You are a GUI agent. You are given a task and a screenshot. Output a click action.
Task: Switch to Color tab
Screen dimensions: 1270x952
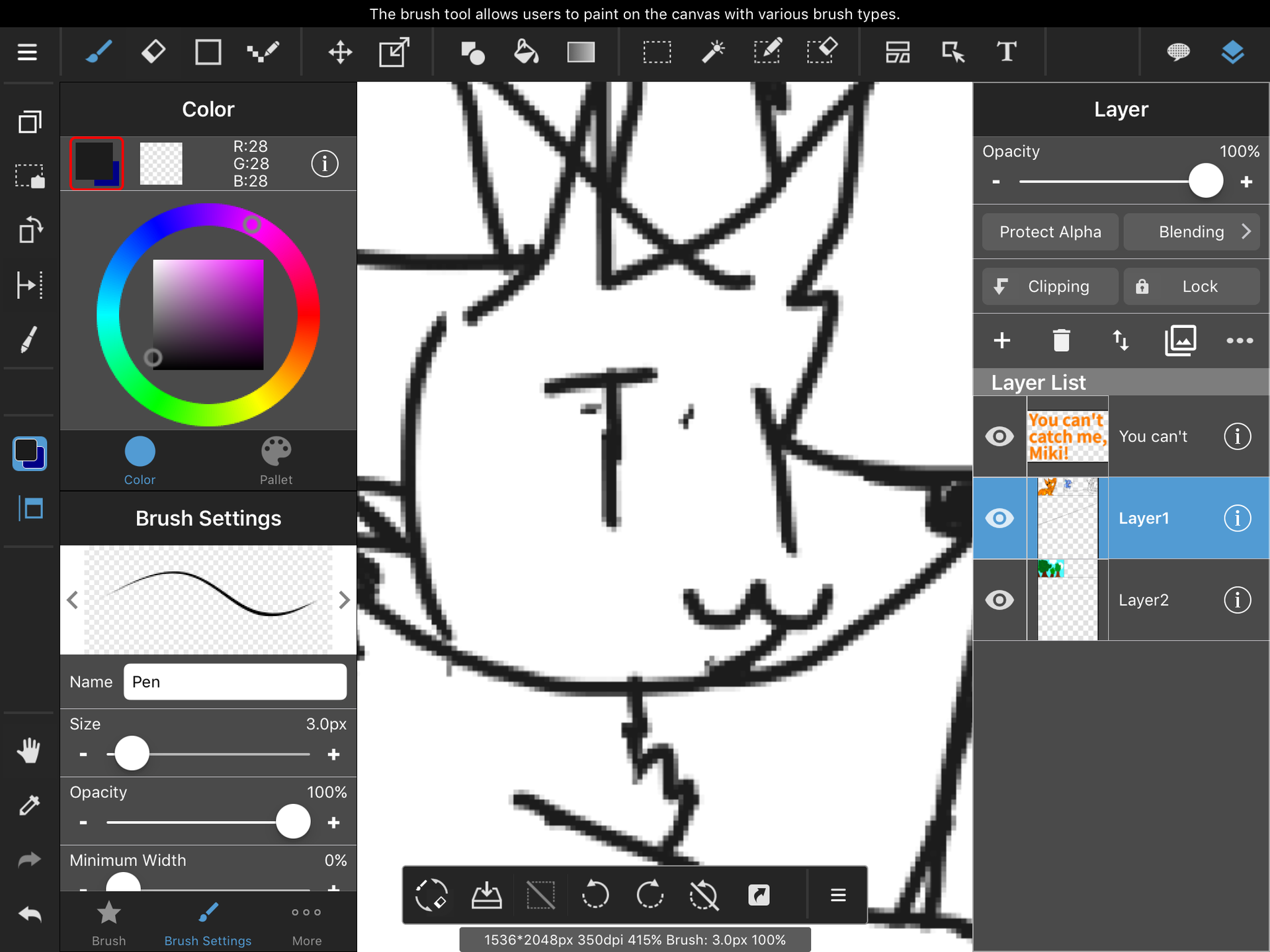pos(140,461)
